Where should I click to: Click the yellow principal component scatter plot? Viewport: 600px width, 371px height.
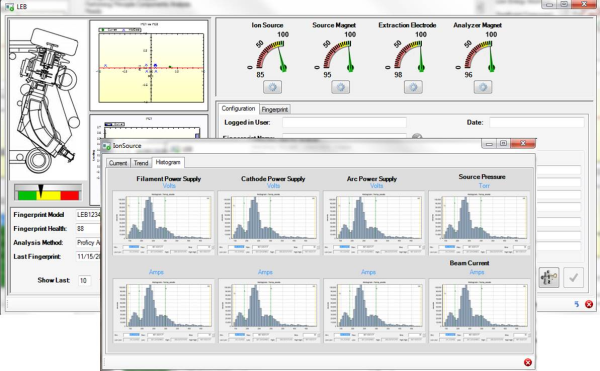151,68
